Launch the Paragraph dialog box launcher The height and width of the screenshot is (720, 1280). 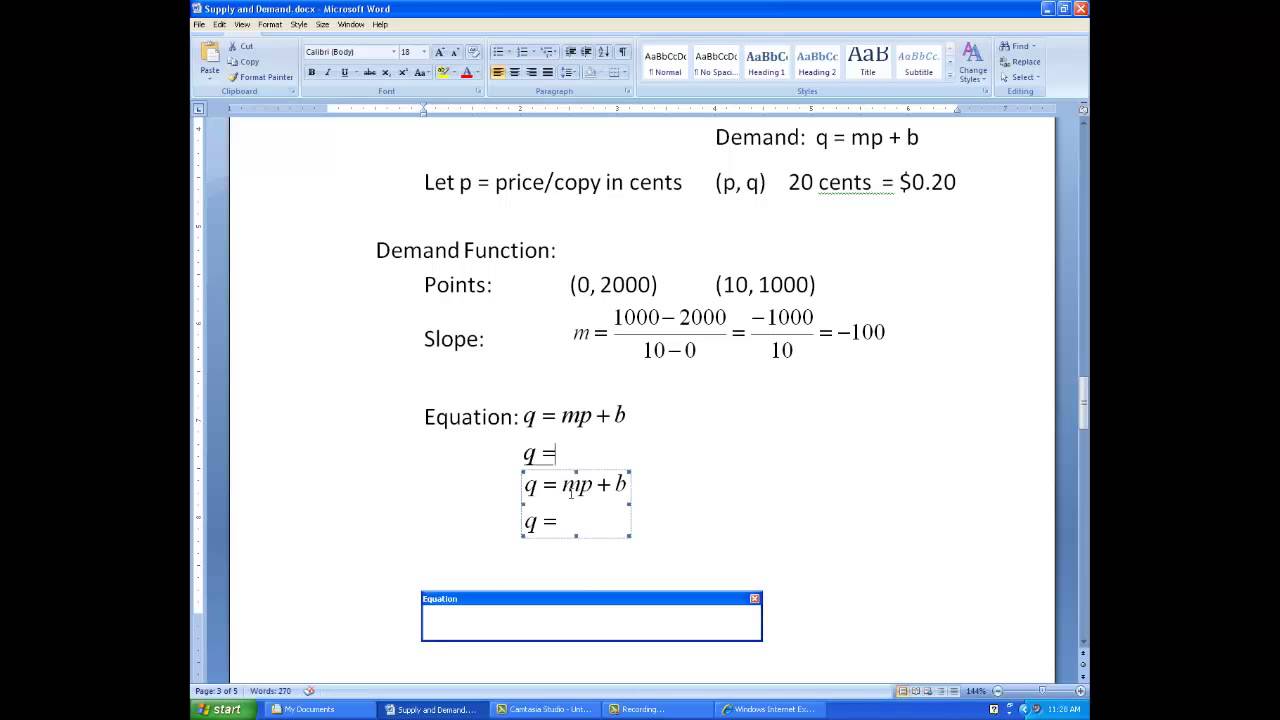pyautogui.click(x=627, y=91)
